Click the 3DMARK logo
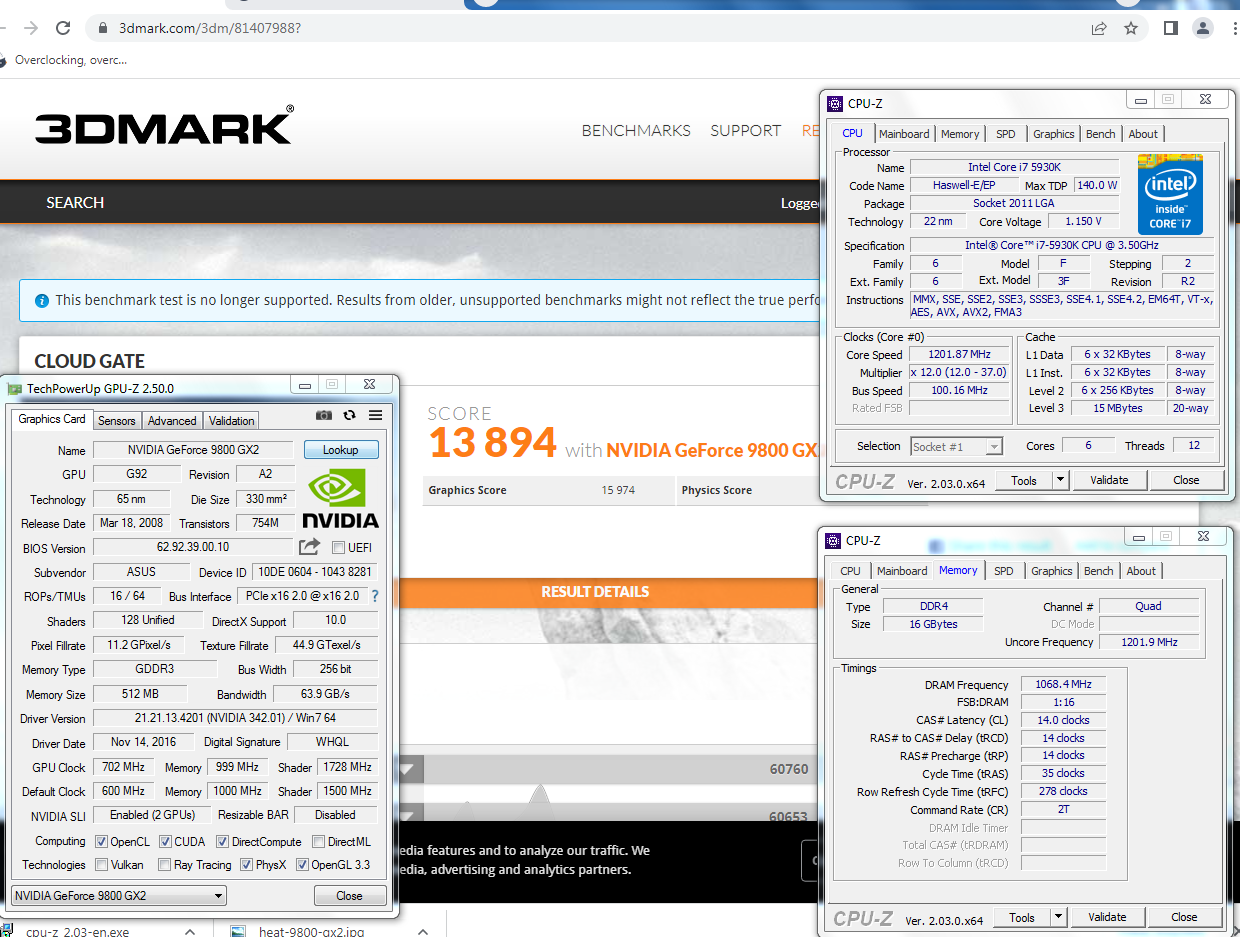The image size is (1240, 937). click(165, 127)
